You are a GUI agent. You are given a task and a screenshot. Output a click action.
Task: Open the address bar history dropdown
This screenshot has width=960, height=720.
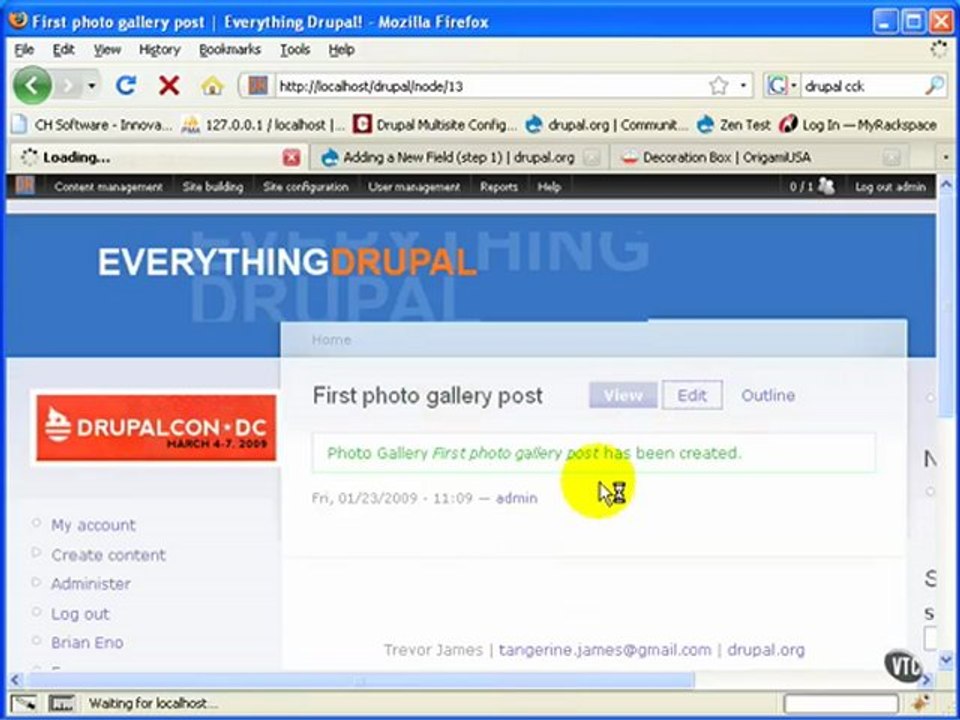(743, 86)
